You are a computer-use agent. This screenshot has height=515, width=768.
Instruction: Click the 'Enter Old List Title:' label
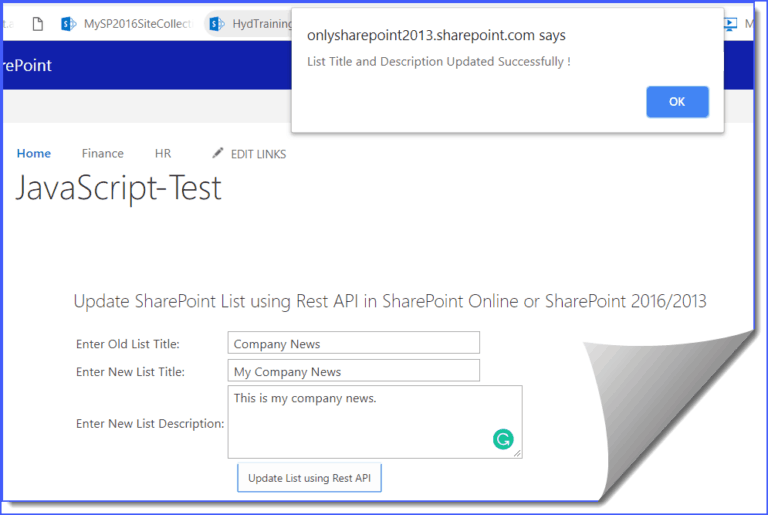128,344
